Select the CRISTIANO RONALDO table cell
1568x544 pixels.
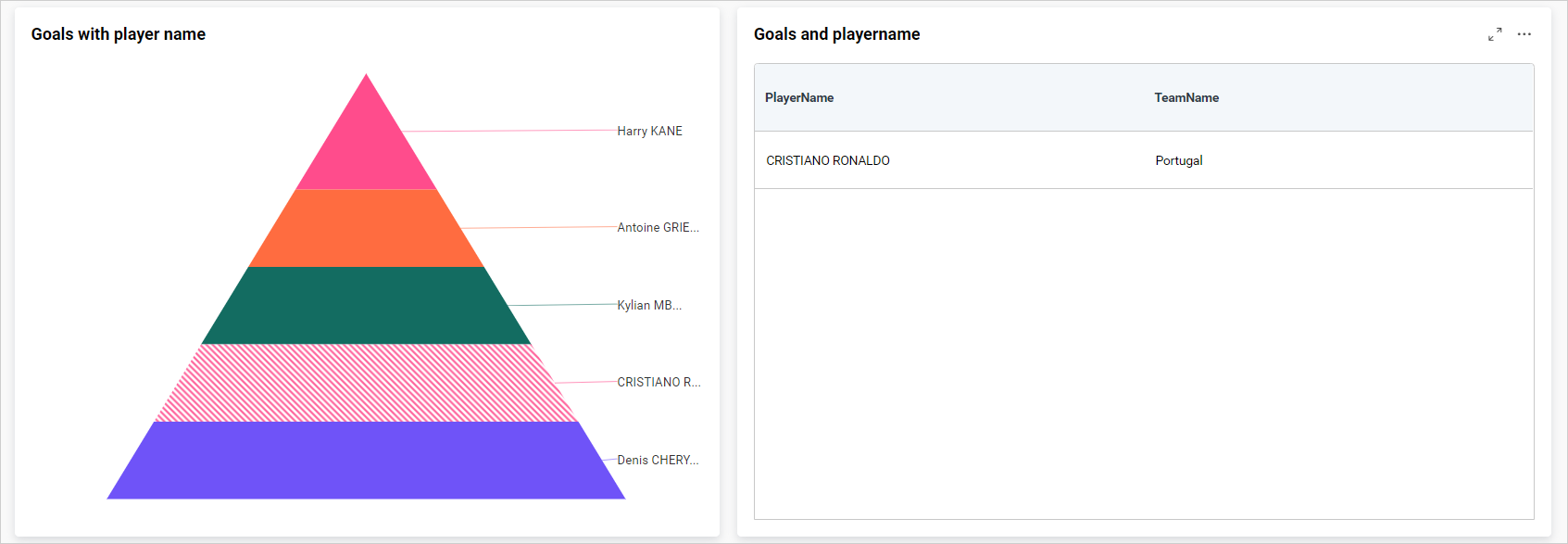pos(828,161)
